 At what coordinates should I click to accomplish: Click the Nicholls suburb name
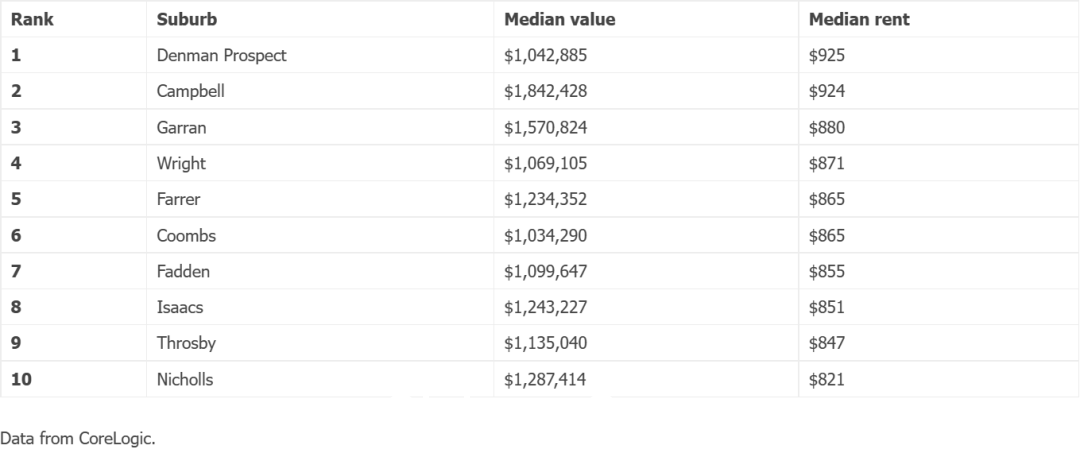click(185, 379)
